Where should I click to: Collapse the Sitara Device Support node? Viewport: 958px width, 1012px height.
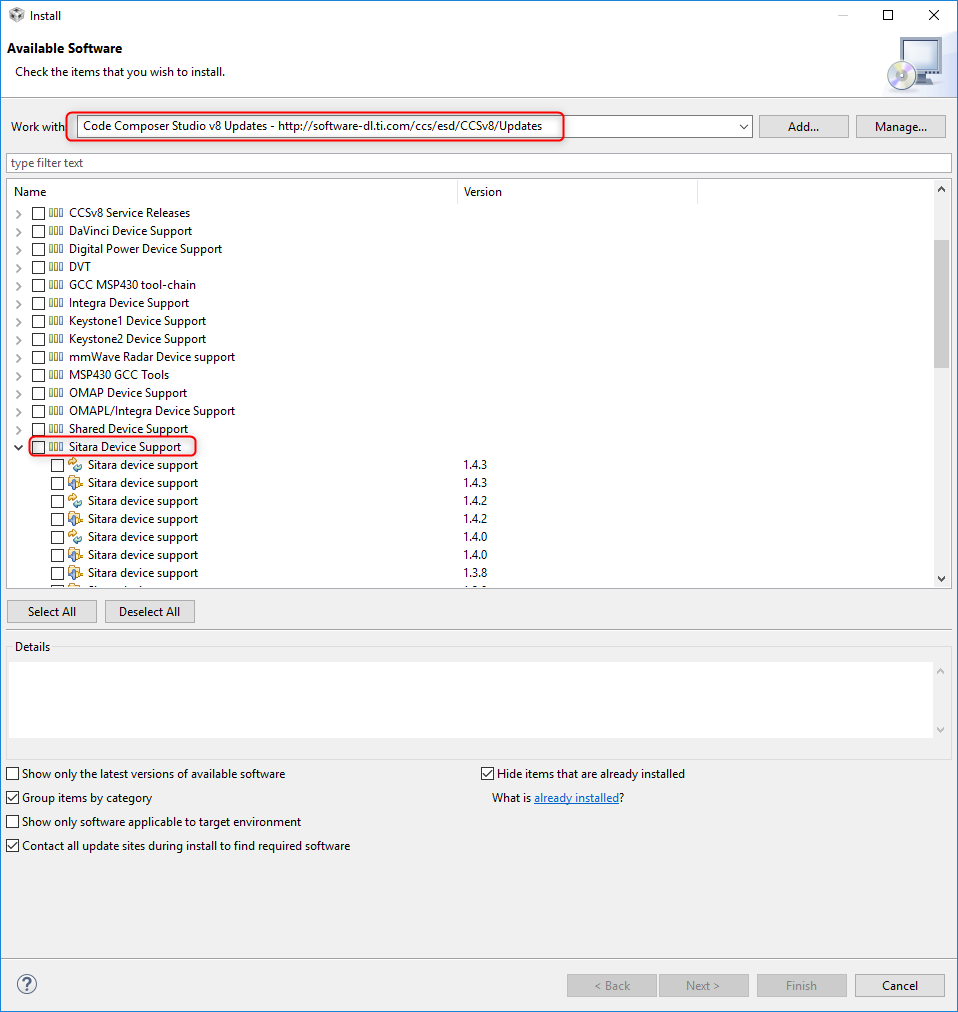pos(19,447)
